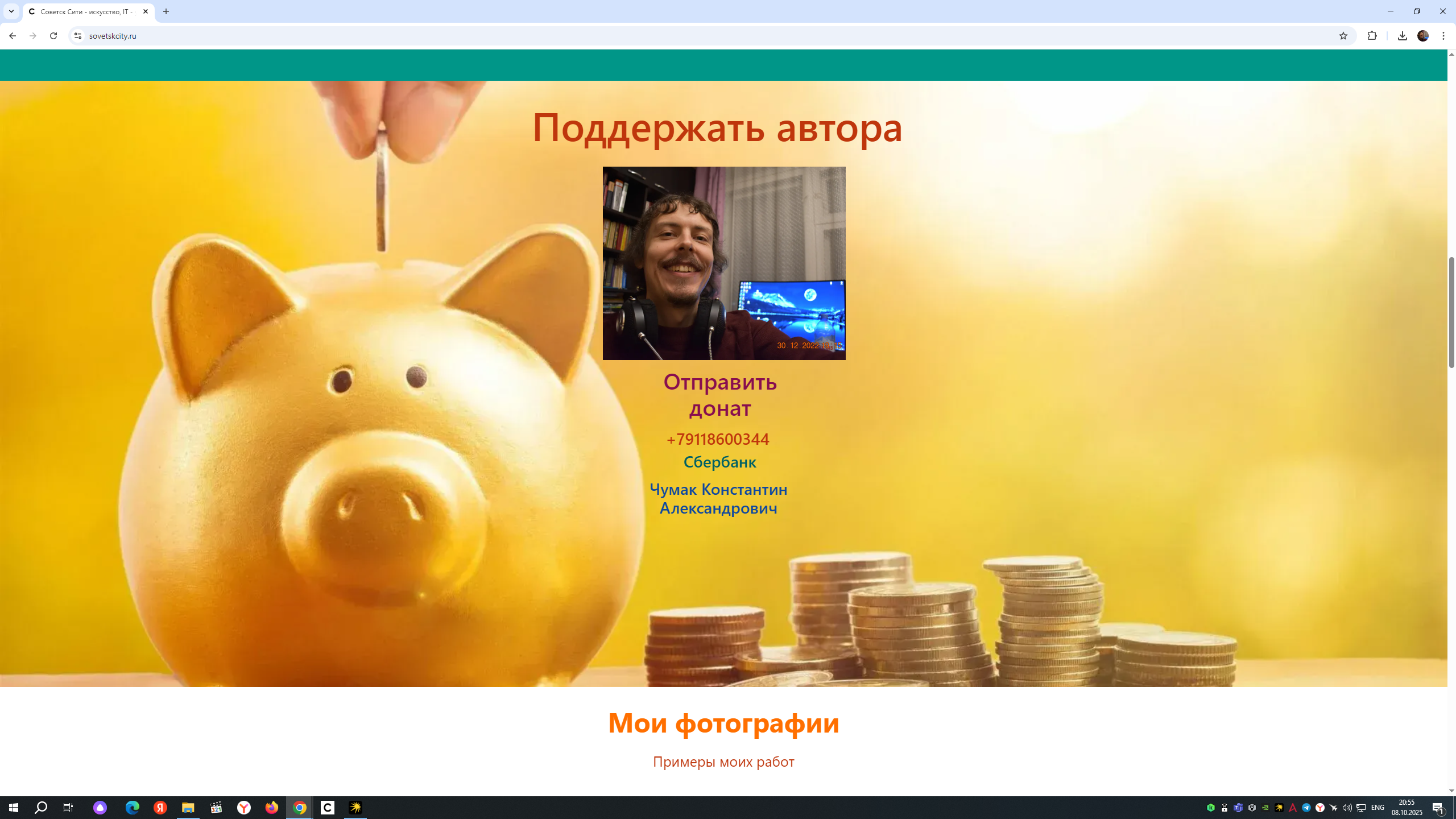Click the author's photo thumbnail
This screenshot has width=1456, height=819.
point(724,263)
